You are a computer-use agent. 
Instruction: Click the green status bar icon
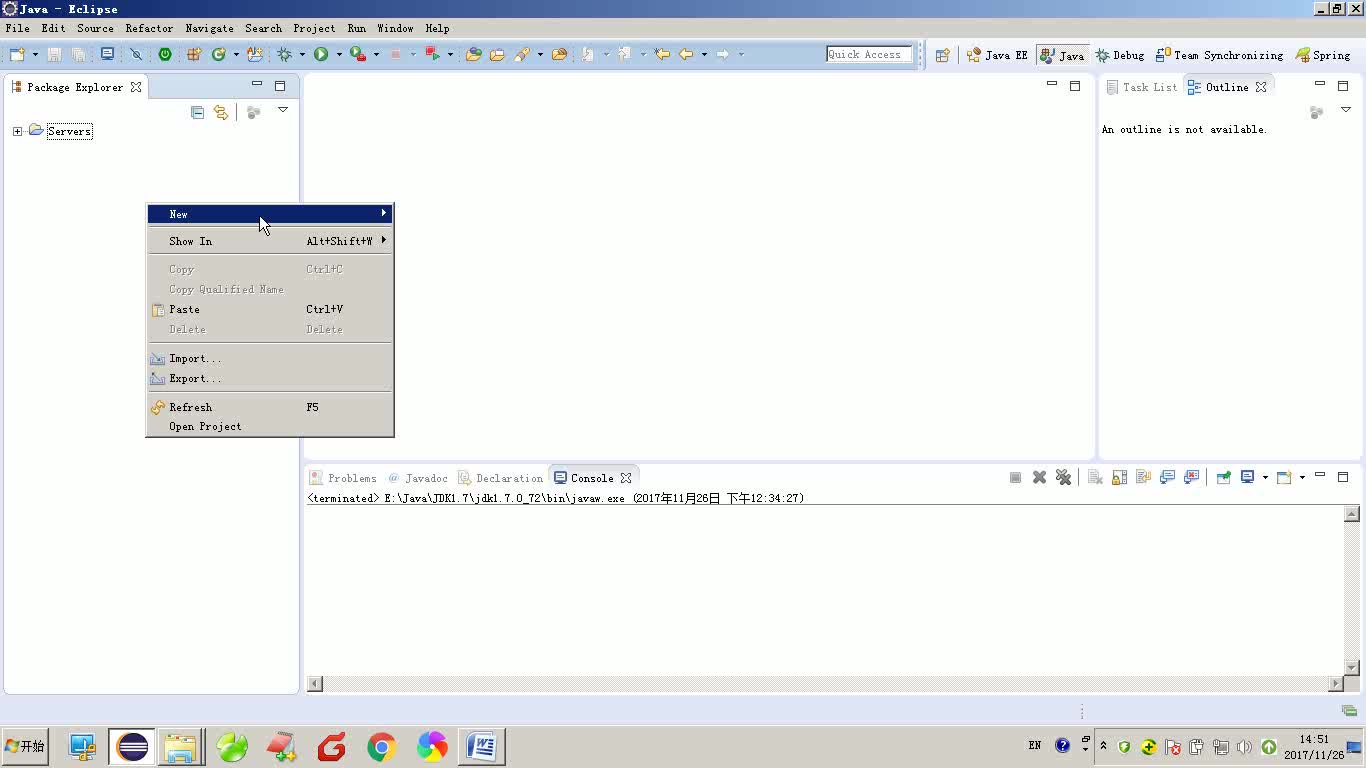coord(1349,710)
